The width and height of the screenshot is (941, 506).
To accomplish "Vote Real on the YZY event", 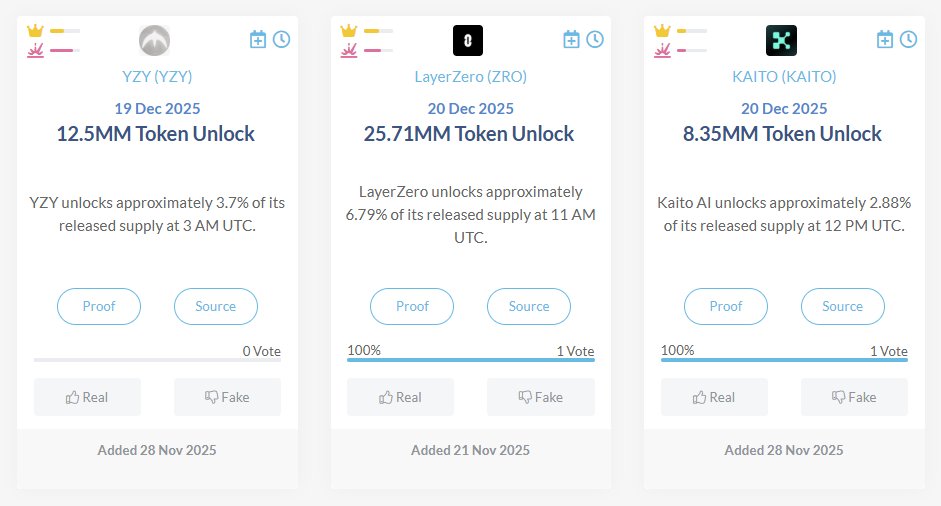I will (87, 397).
